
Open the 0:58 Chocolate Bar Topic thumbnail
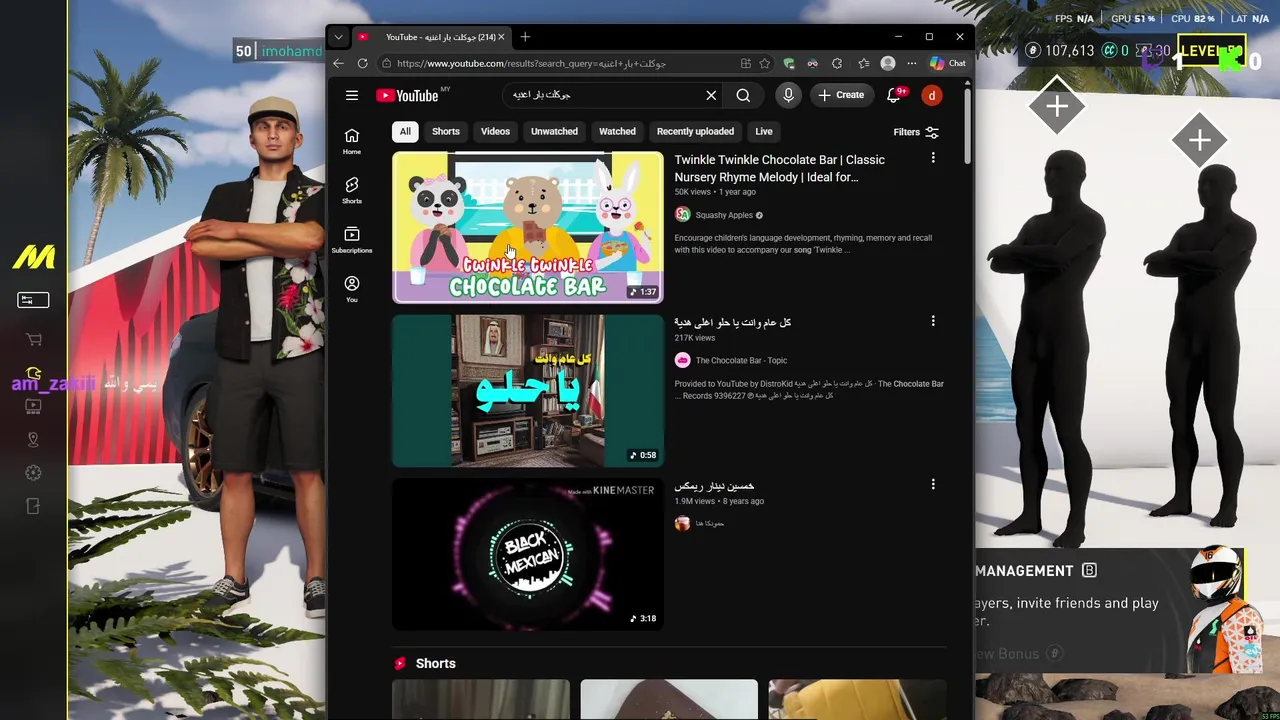[x=528, y=391]
